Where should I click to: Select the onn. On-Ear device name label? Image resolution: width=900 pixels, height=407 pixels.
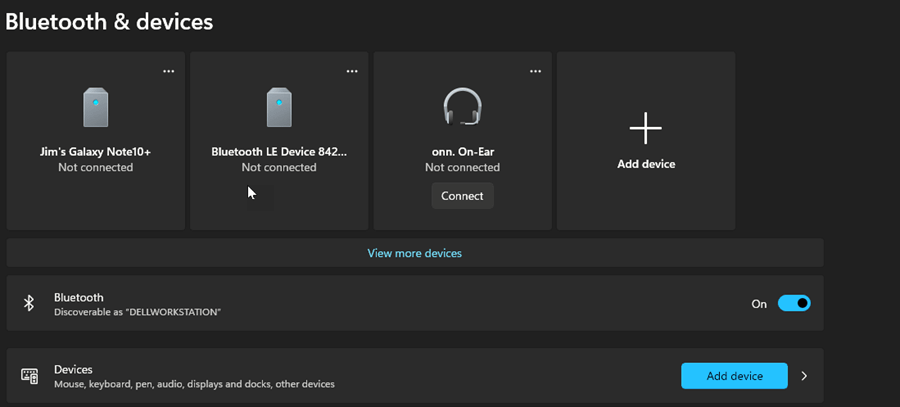pyautogui.click(x=463, y=152)
